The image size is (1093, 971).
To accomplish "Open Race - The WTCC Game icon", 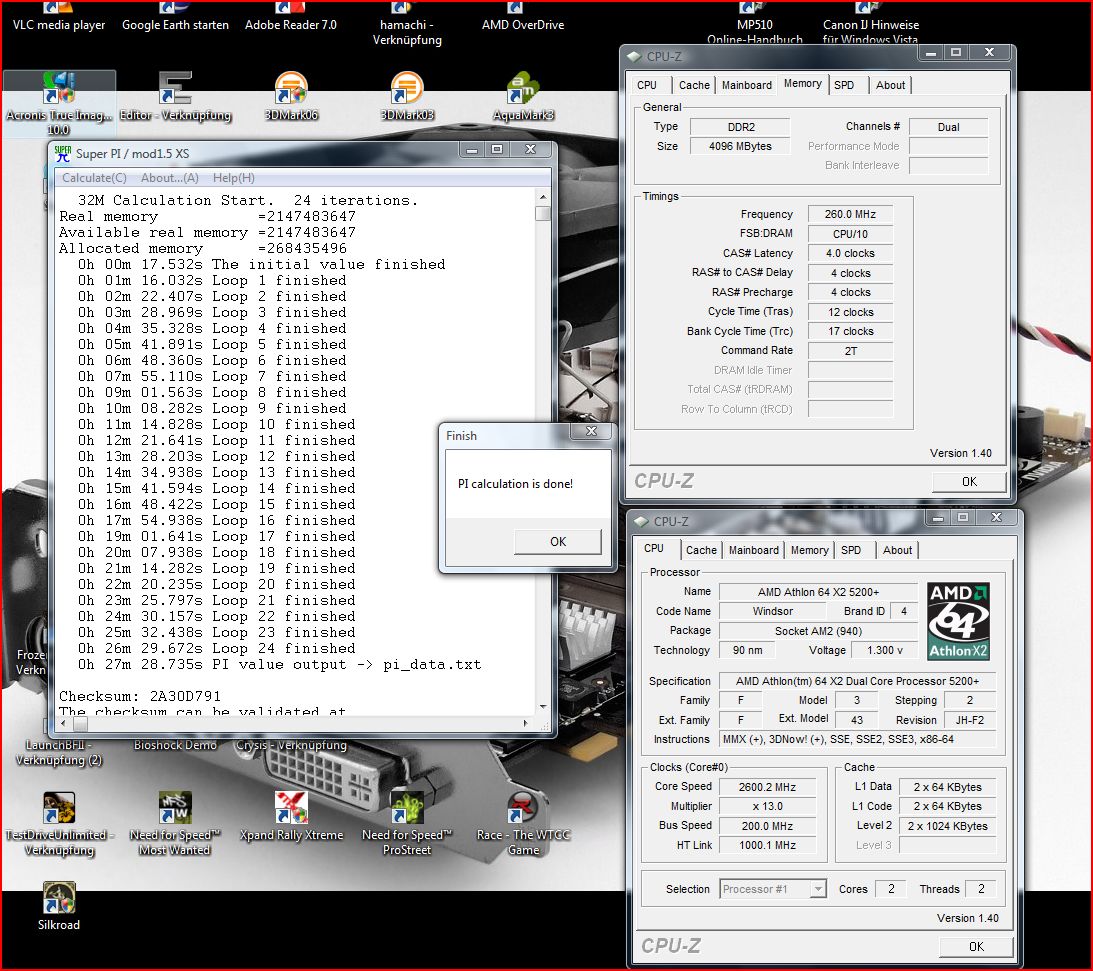I will click(x=523, y=808).
